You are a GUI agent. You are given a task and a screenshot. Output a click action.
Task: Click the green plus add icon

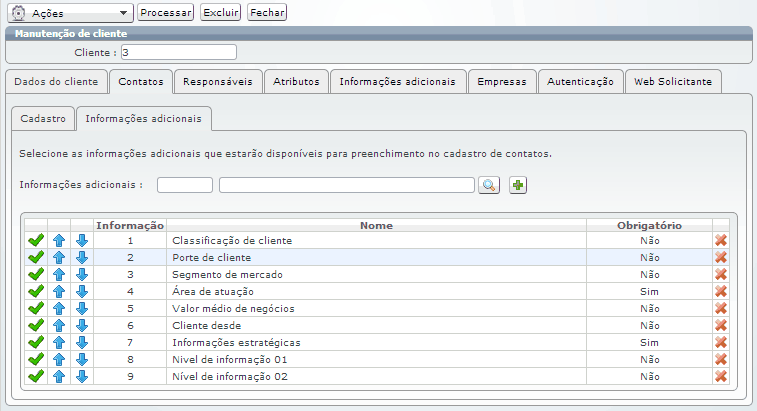pyautogui.click(x=518, y=185)
